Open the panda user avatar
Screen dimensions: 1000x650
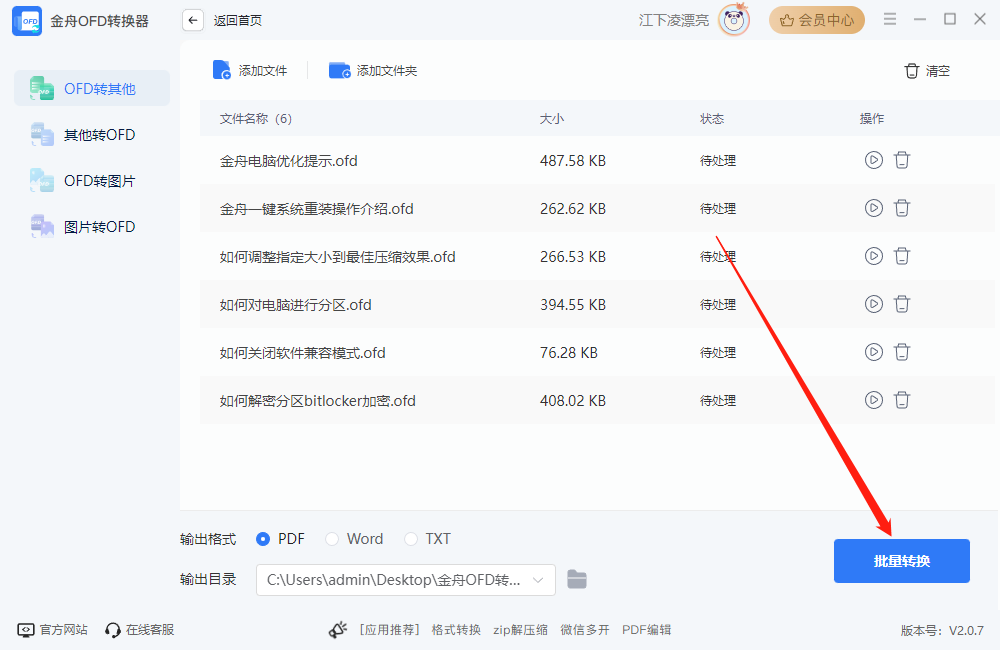[x=734, y=20]
